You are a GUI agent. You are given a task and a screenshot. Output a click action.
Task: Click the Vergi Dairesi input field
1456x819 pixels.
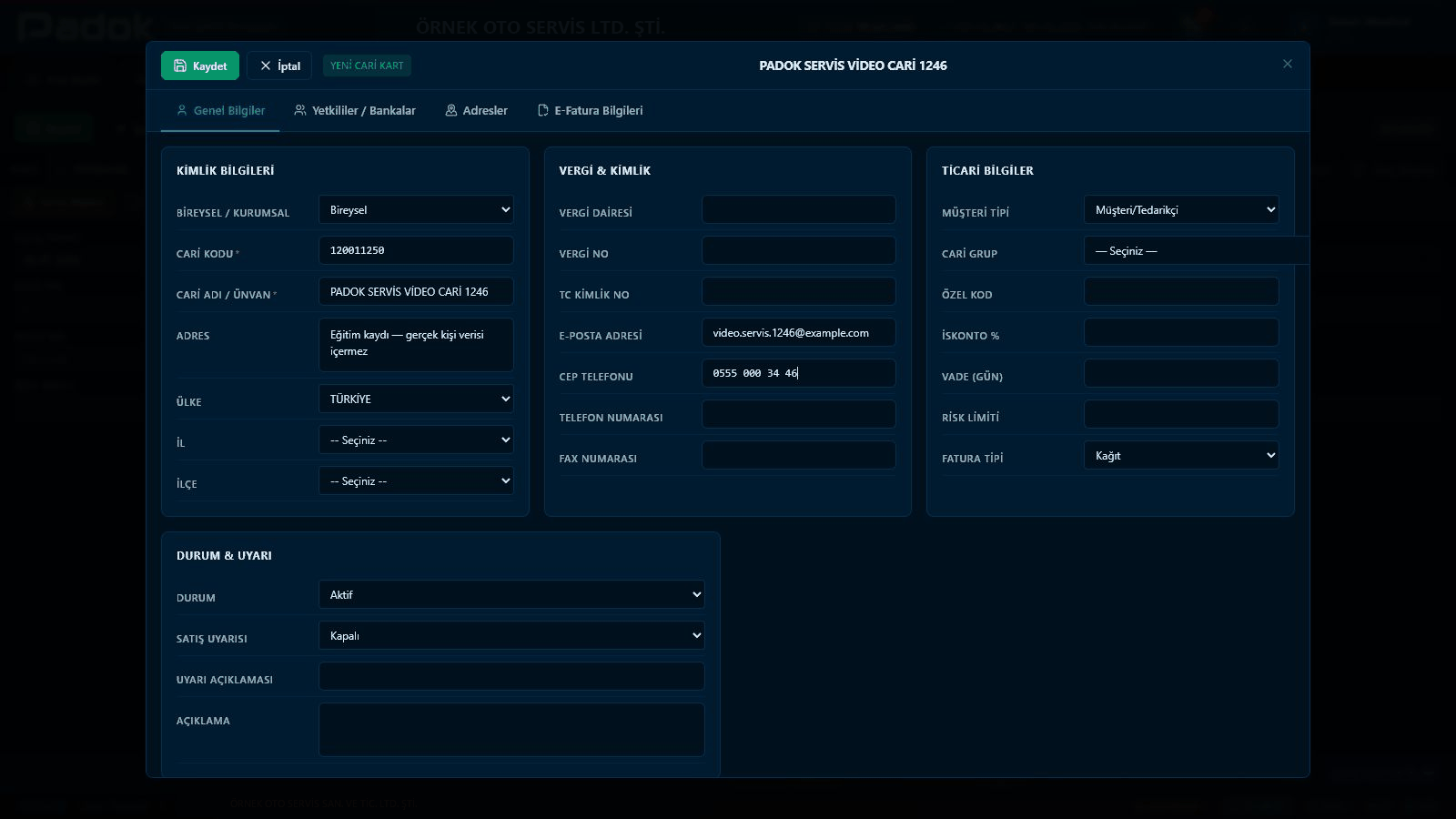tap(798, 209)
